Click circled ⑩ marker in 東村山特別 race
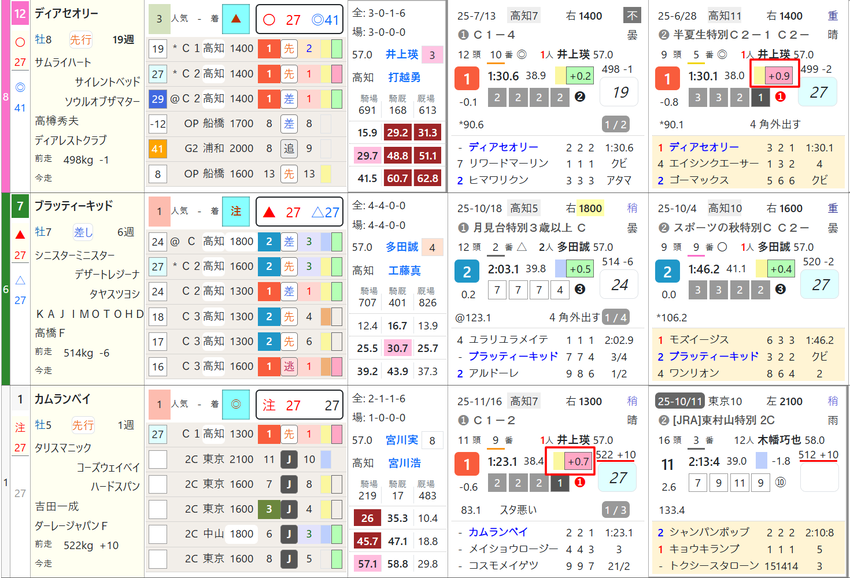The height and width of the screenshot is (578, 850). (780, 482)
